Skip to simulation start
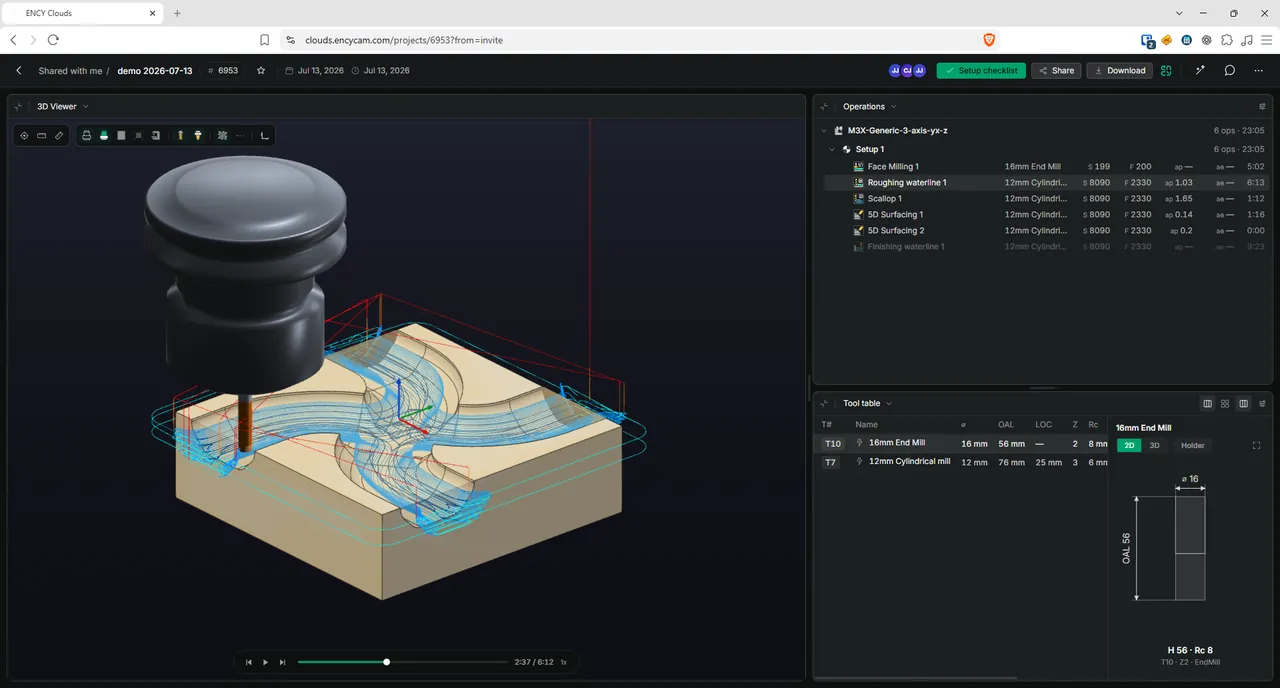 point(249,662)
